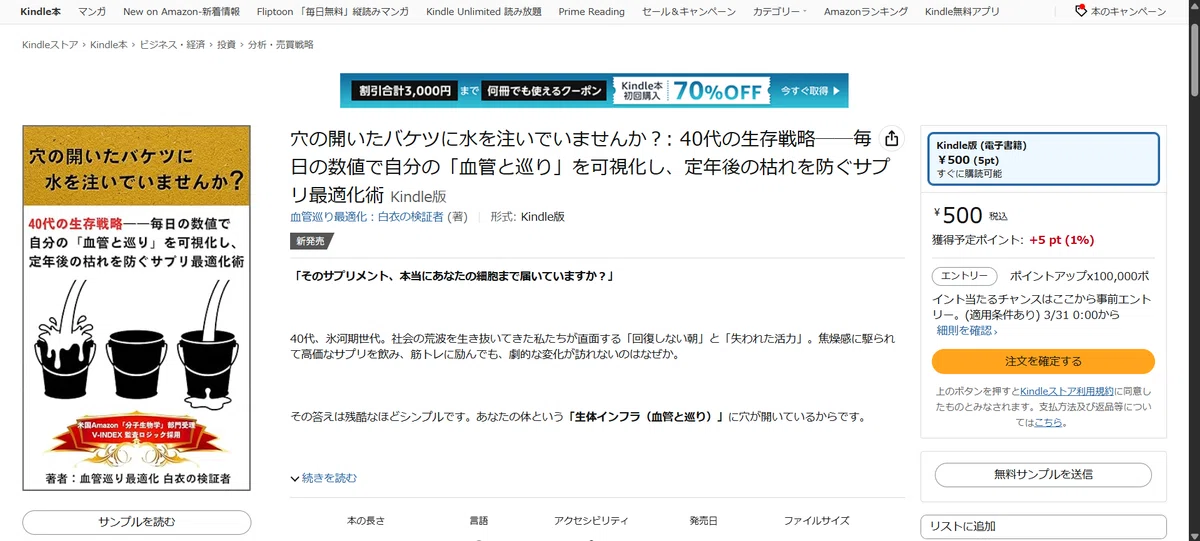Click the こちら link about returns

pos(1048,422)
